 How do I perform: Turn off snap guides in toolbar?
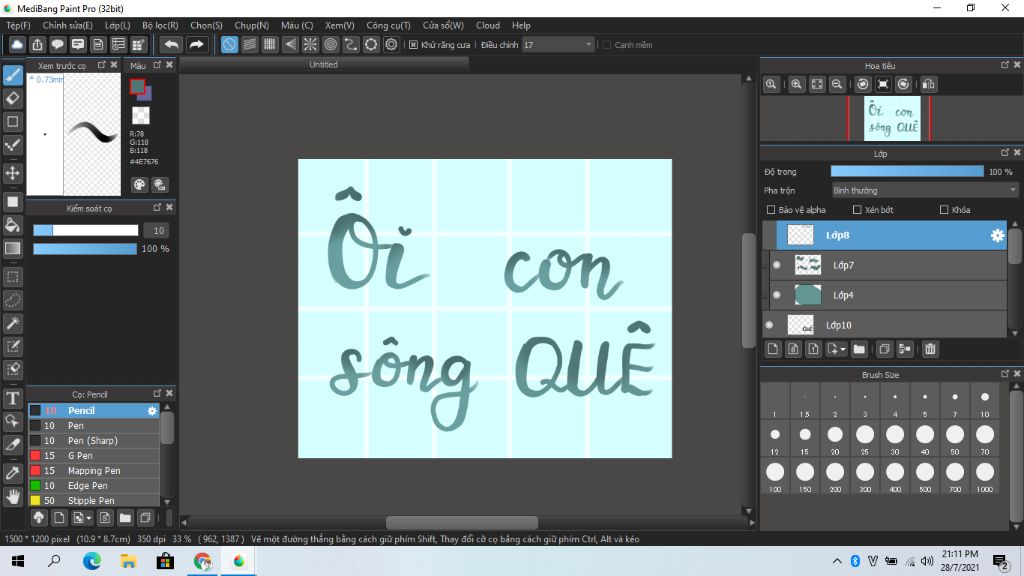coord(229,44)
